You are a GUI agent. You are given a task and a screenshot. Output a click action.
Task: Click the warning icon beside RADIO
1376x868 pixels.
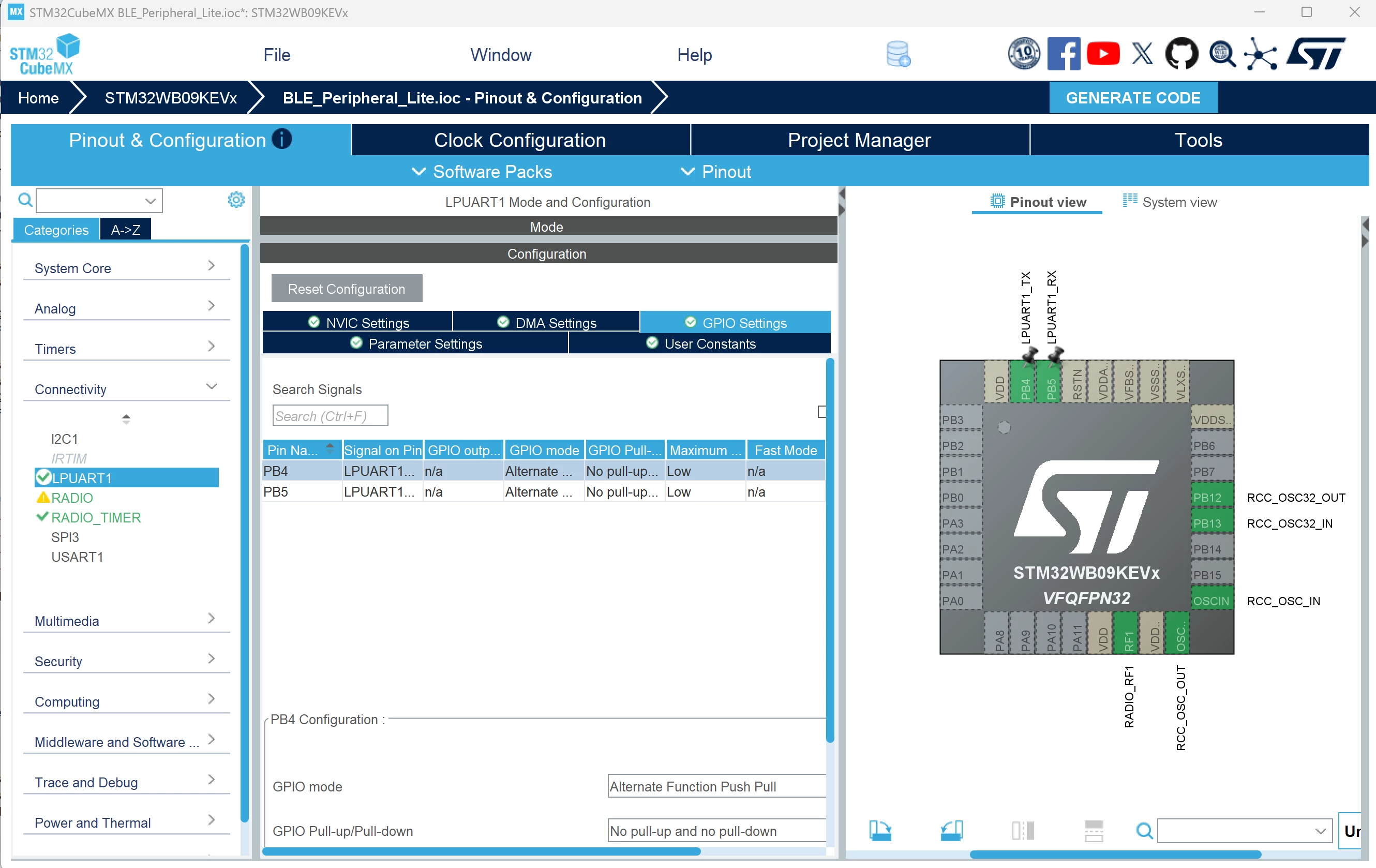tap(43, 498)
